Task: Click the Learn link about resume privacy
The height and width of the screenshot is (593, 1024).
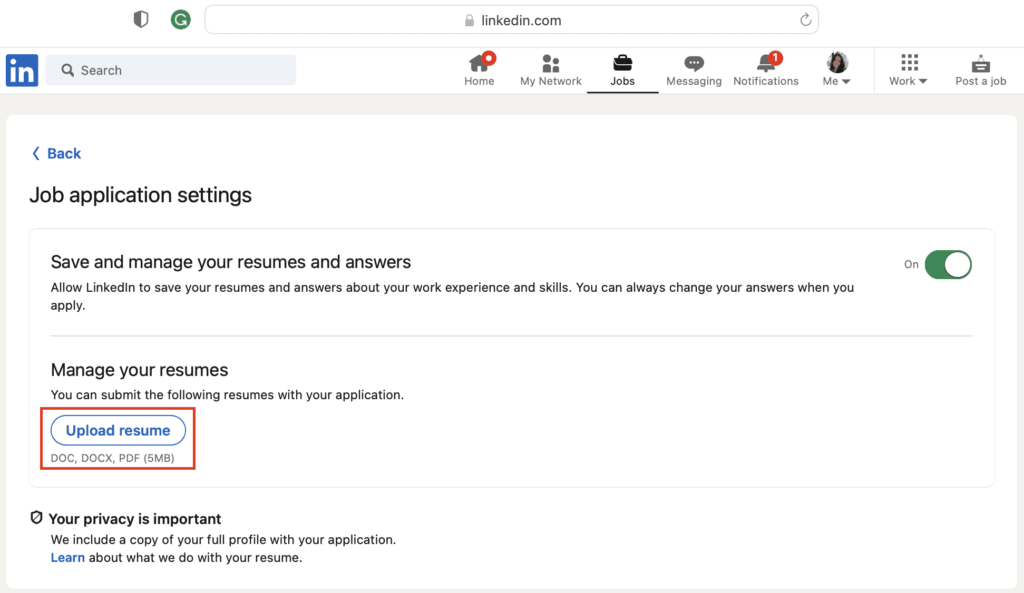Action: (67, 557)
